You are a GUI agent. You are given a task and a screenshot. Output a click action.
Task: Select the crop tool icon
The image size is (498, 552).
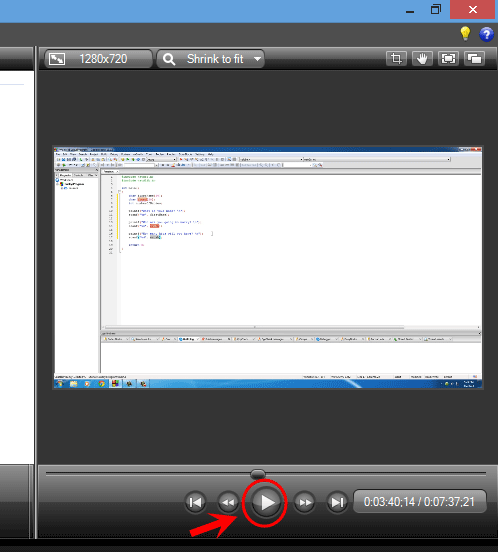[x=396, y=58]
